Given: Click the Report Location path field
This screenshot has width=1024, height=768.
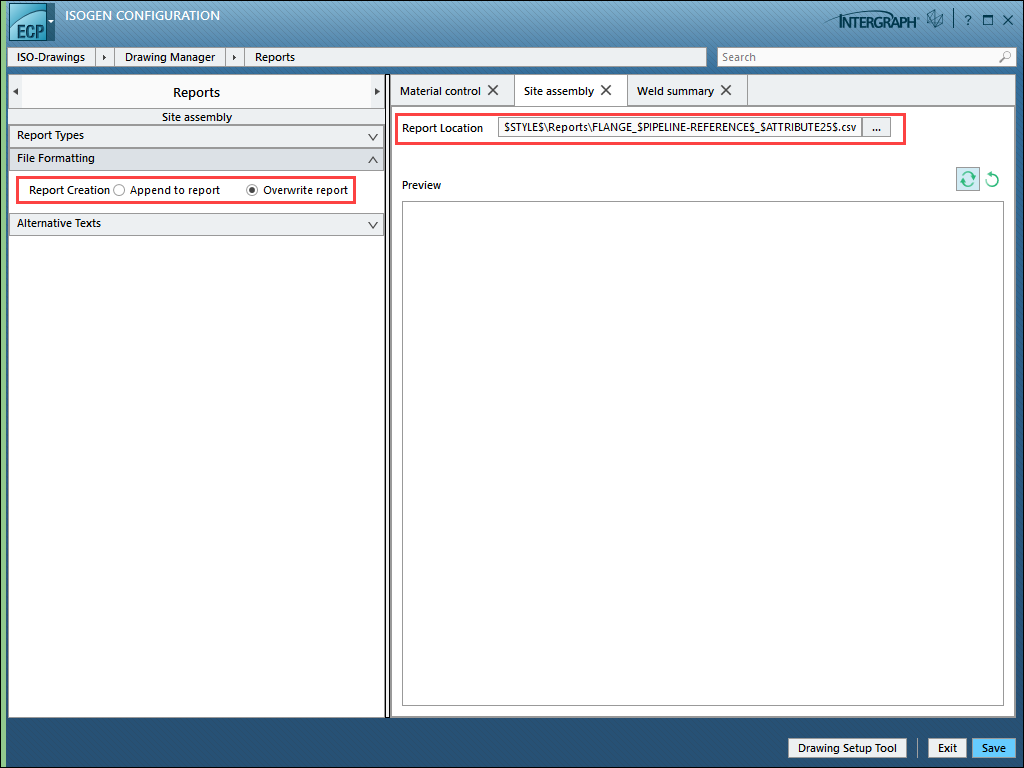Looking at the screenshot, I should coord(680,128).
